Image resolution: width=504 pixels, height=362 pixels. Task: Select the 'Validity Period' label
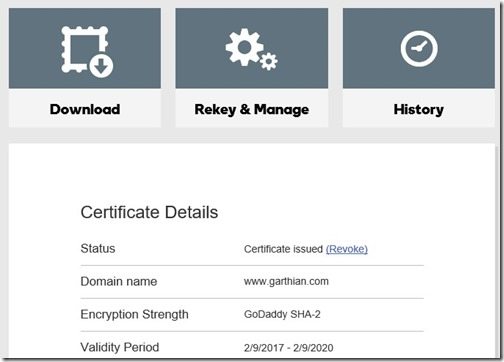pos(120,347)
